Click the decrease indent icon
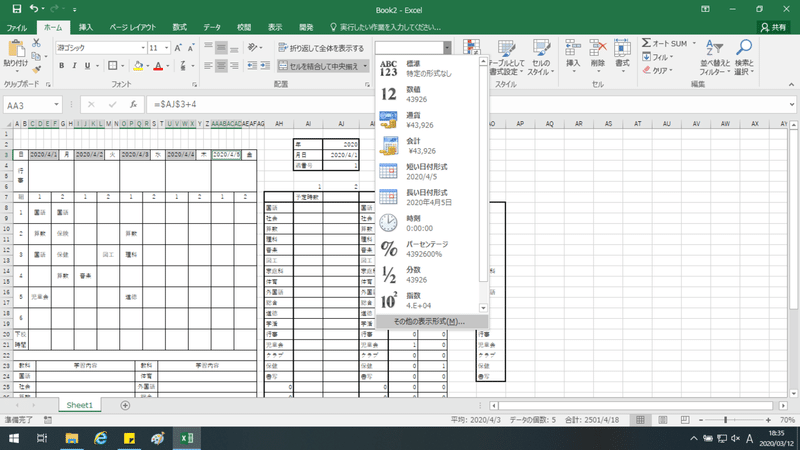The width and height of the screenshot is (800, 450). 252,66
